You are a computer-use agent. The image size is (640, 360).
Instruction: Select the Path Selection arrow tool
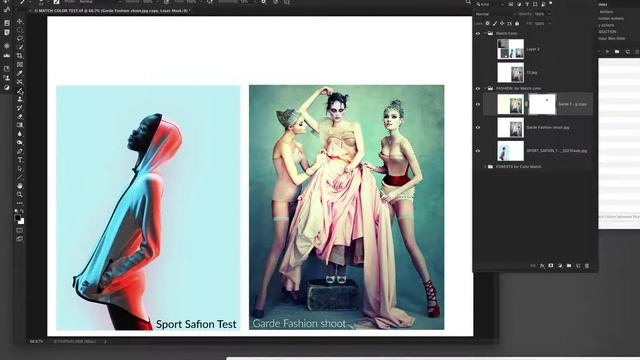[x=20, y=168]
